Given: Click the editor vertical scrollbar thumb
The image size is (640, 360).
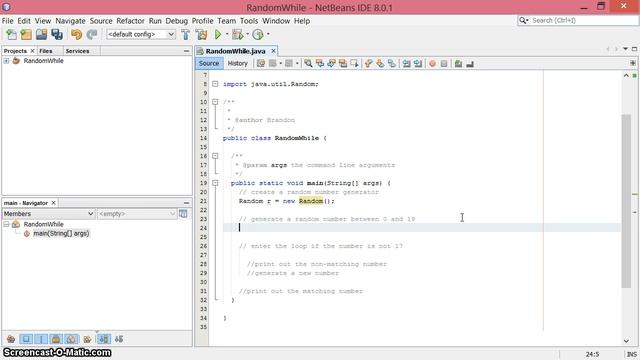Looking at the screenshot, I should pos(626,201).
